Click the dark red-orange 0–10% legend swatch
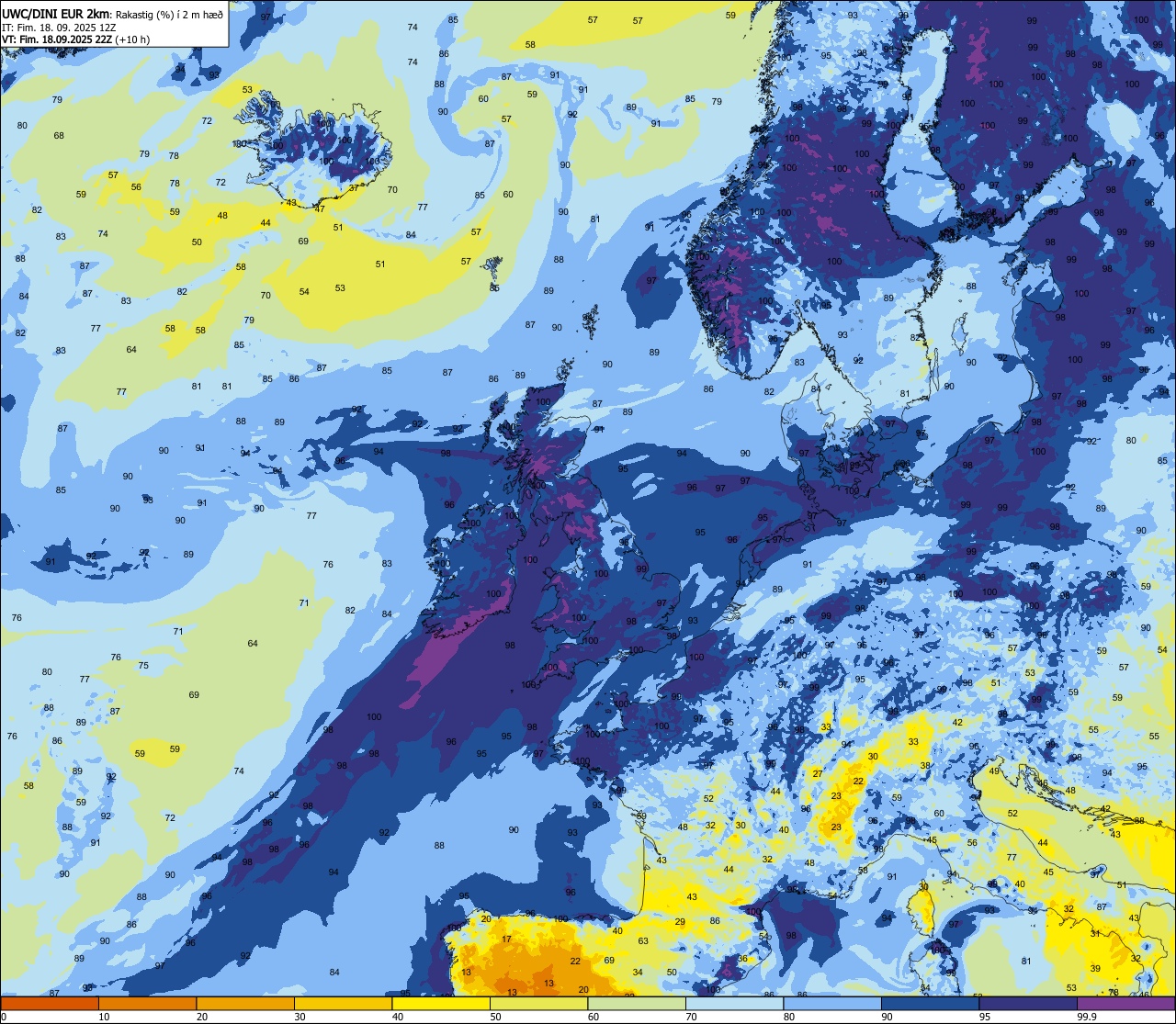Image resolution: width=1176 pixels, height=1024 pixels. (50, 1003)
